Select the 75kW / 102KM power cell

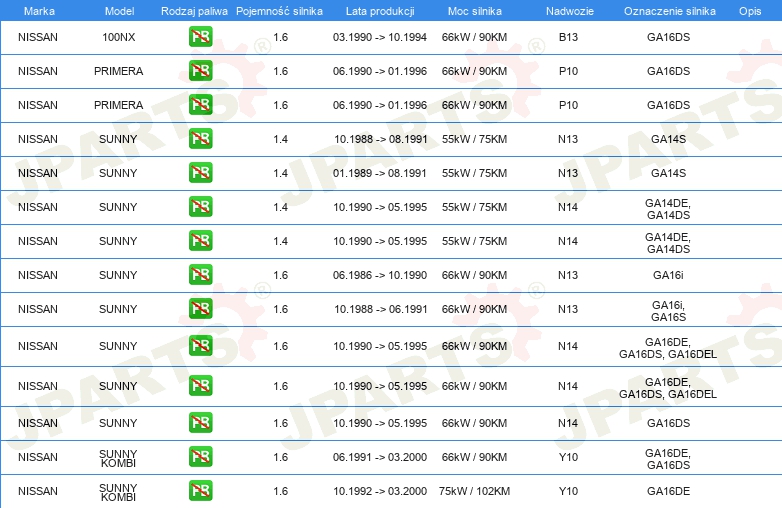click(474, 491)
